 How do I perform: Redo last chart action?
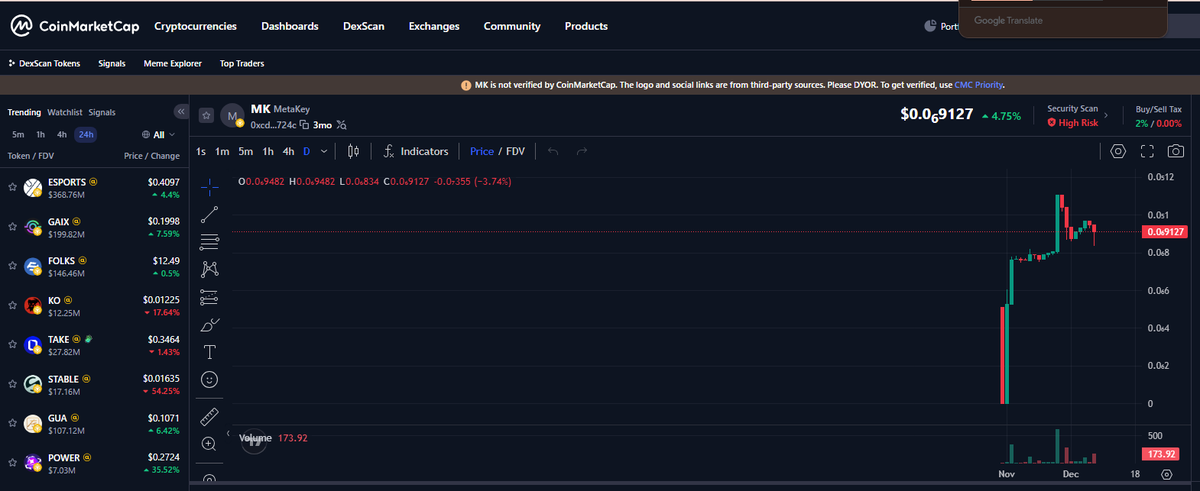coord(582,151)
